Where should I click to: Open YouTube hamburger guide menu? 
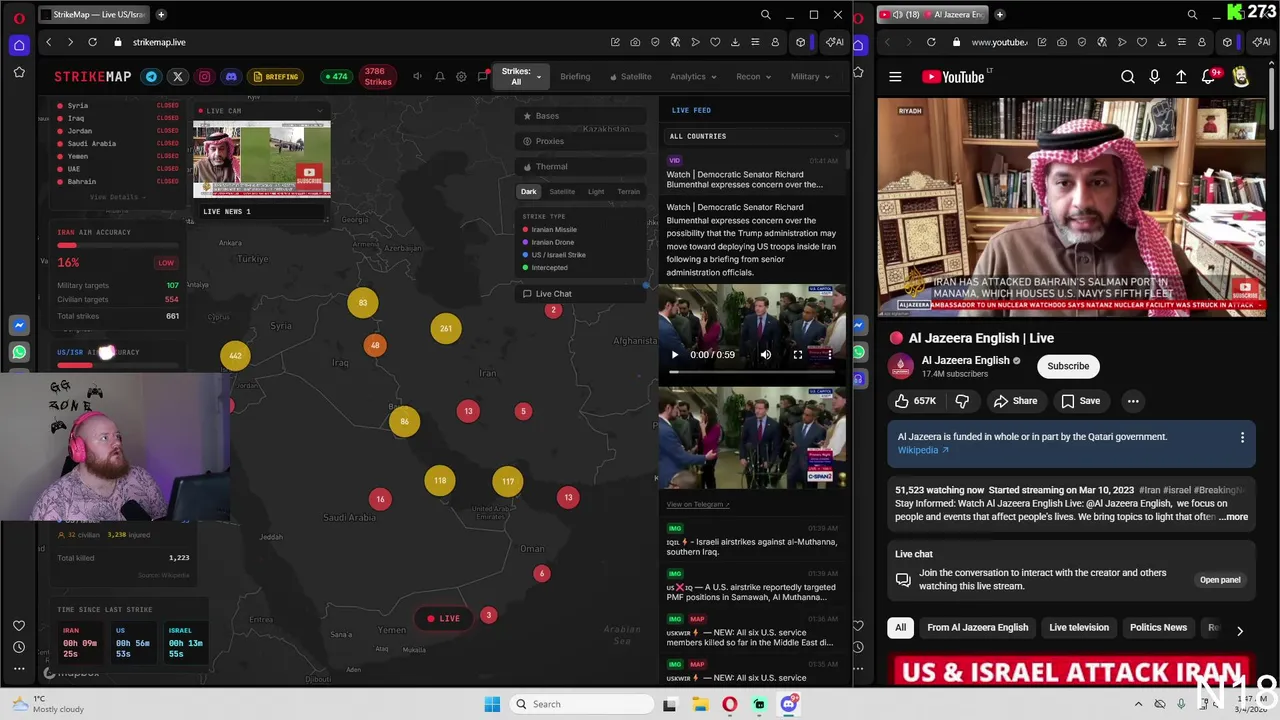pos(895,77)
